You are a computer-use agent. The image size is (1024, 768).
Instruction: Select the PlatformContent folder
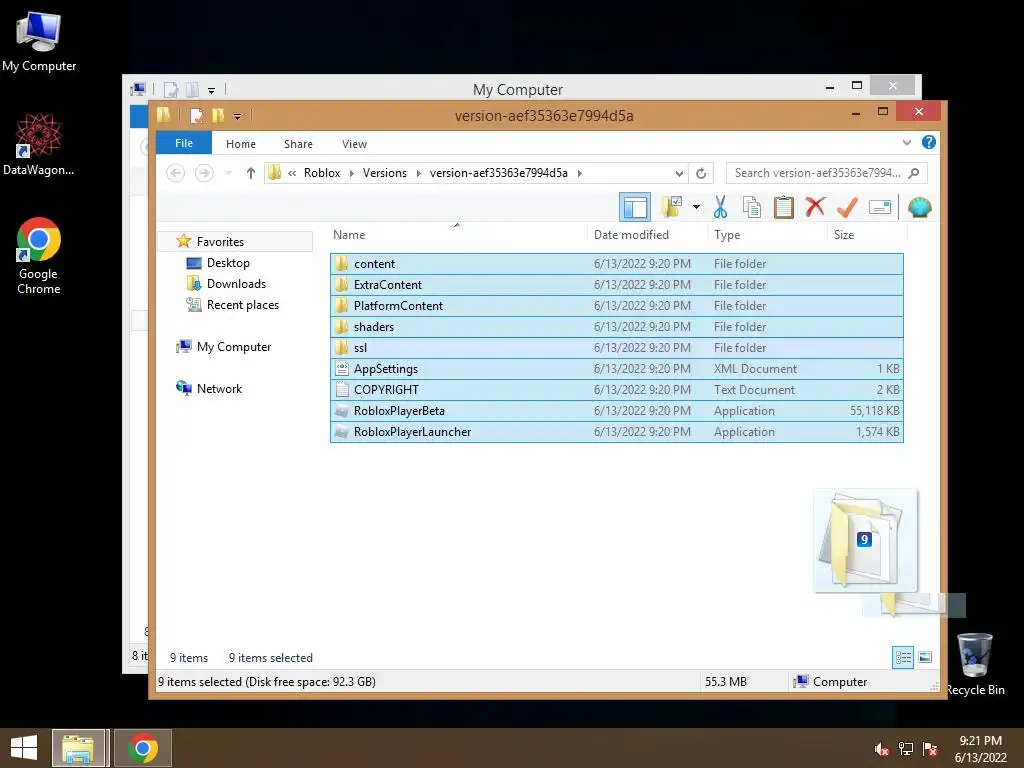616,306
